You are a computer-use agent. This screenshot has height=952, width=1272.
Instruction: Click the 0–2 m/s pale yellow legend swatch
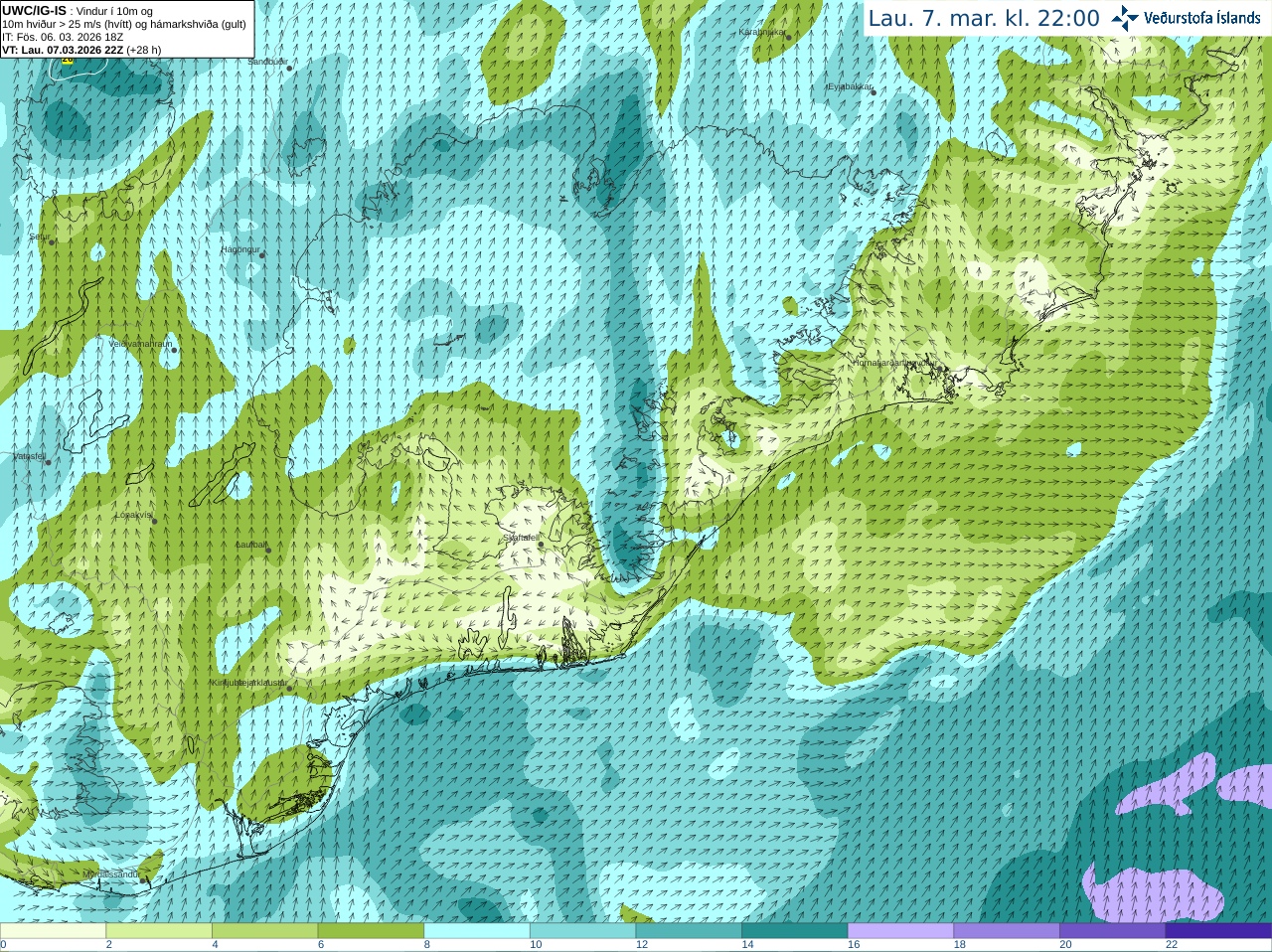coord(53,931)
